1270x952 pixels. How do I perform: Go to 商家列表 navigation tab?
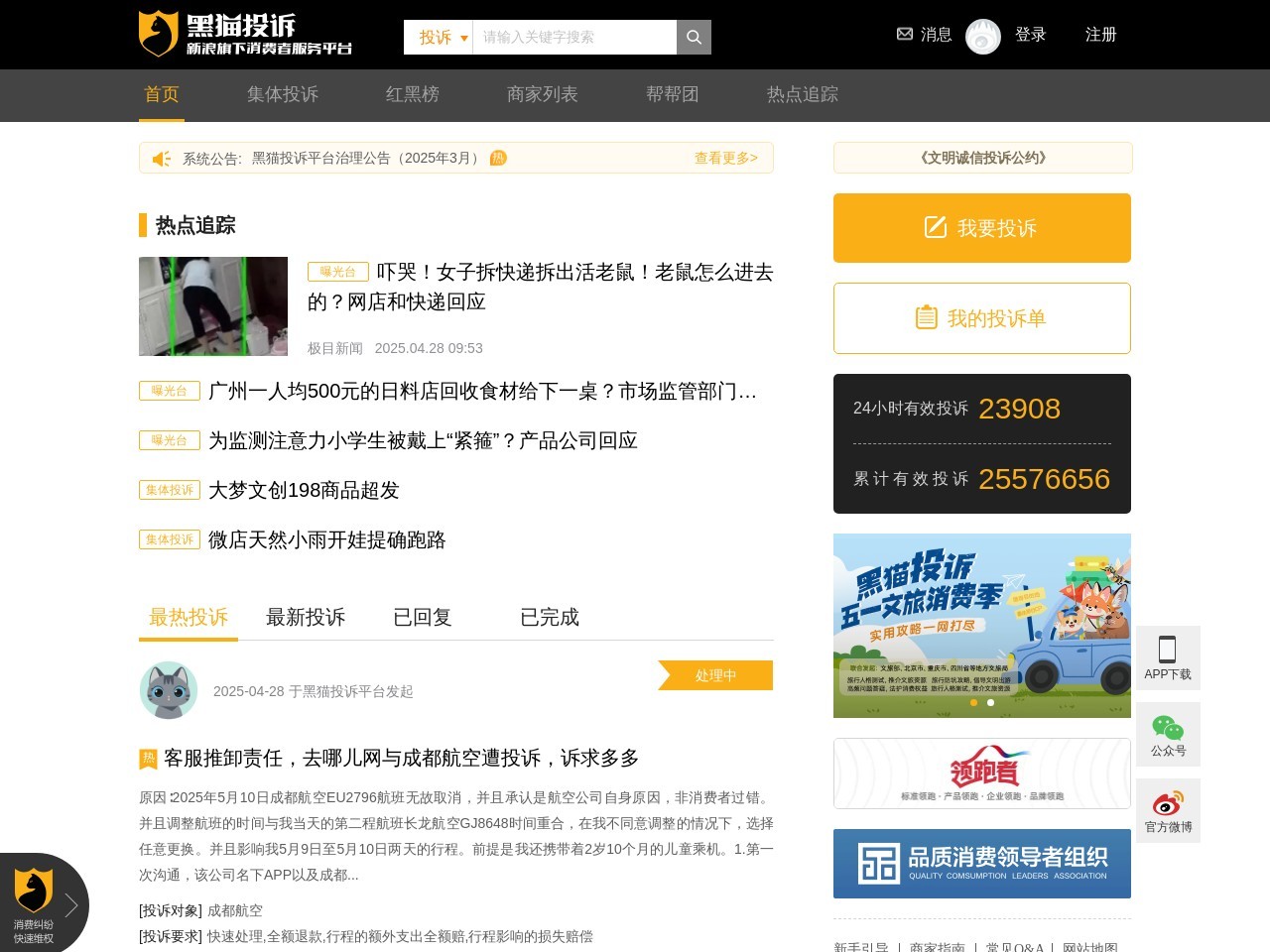[x=543, y=94]
